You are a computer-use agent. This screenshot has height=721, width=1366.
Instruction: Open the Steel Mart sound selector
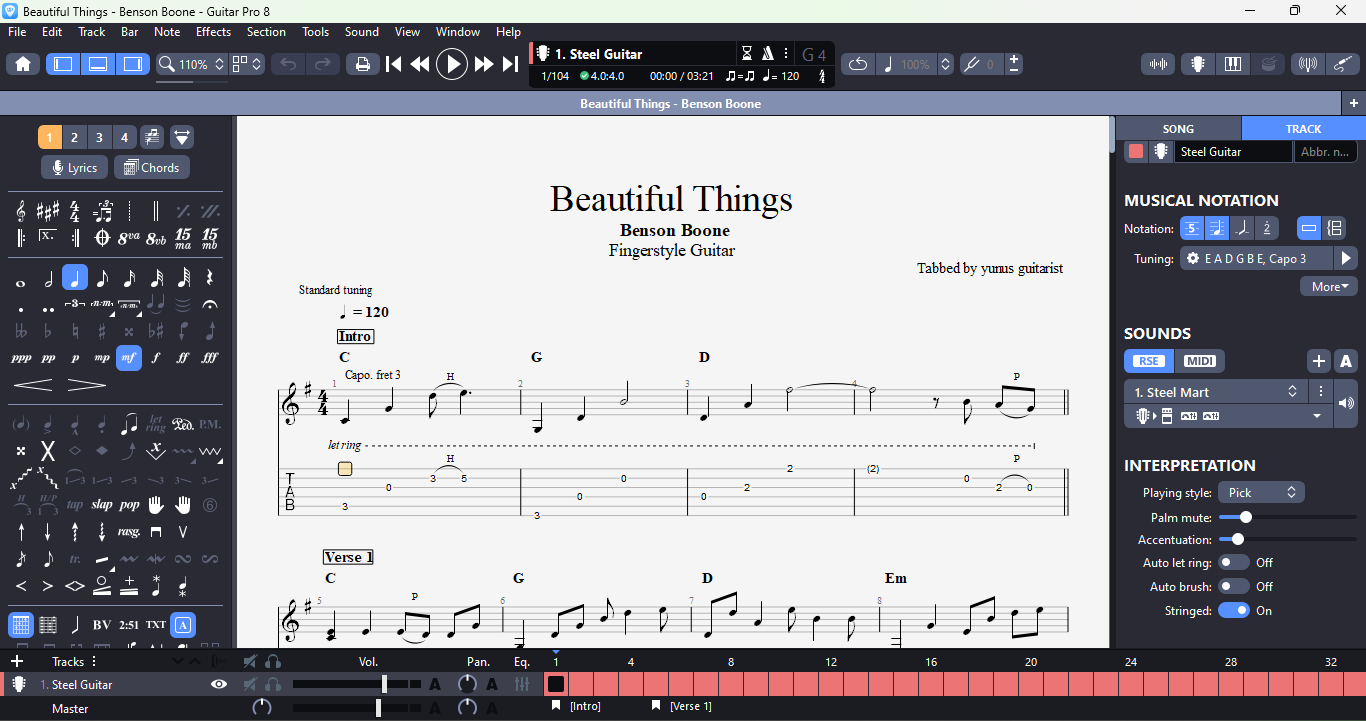(x=1216, y=392)
